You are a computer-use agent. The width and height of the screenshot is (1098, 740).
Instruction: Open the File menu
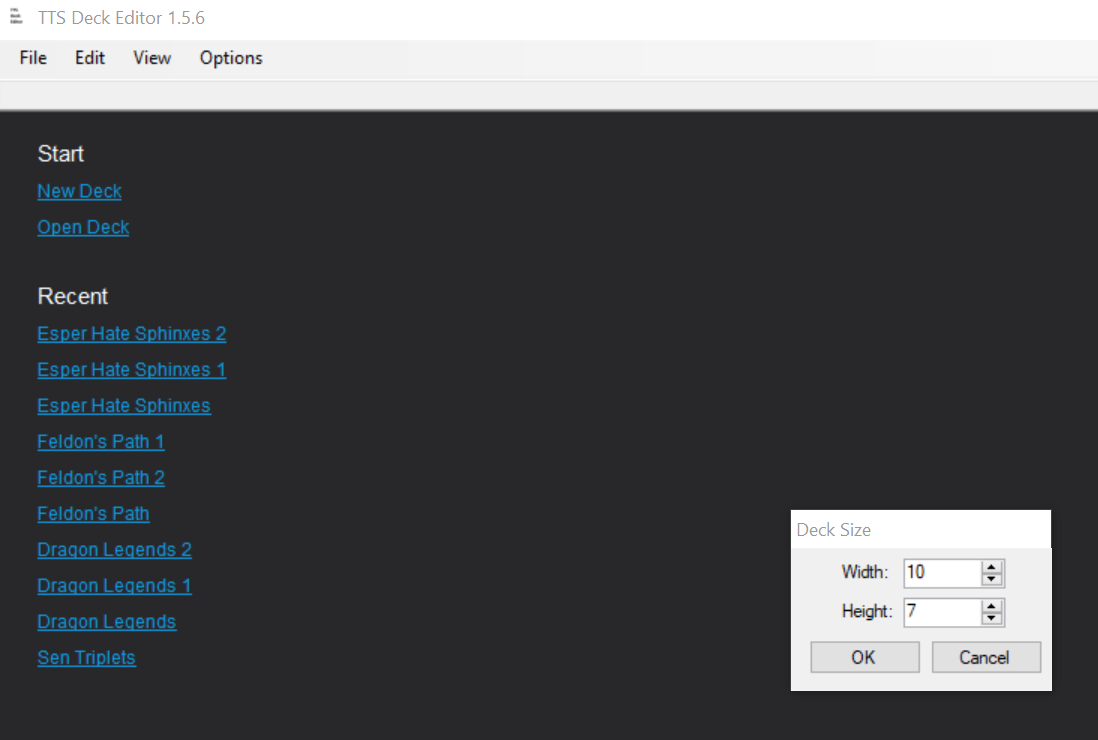pos(33,58)
